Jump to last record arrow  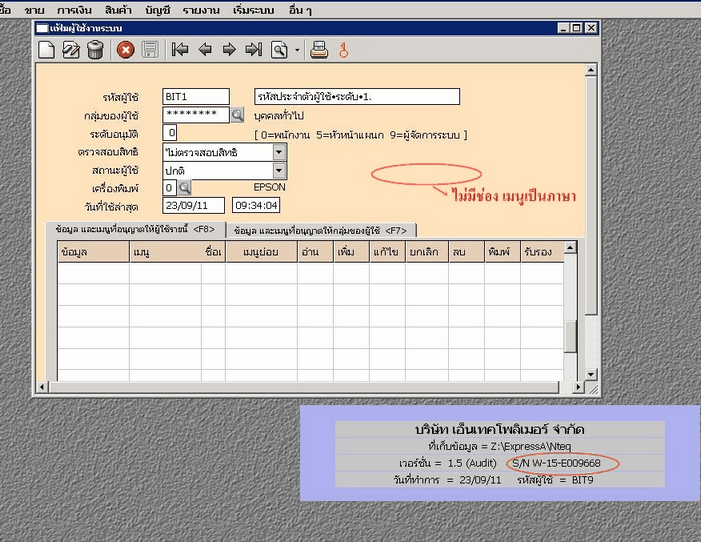tap(254, 49)
